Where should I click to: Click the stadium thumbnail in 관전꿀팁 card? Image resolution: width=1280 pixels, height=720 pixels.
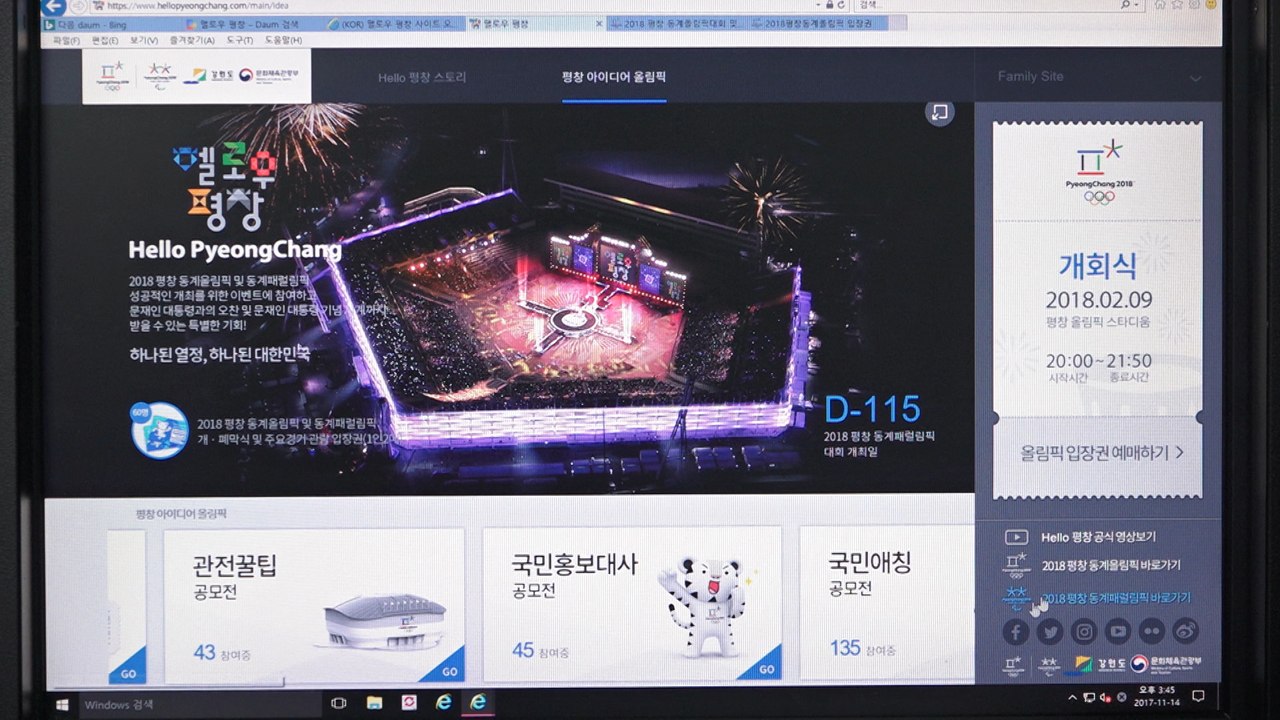pos(385,621)
